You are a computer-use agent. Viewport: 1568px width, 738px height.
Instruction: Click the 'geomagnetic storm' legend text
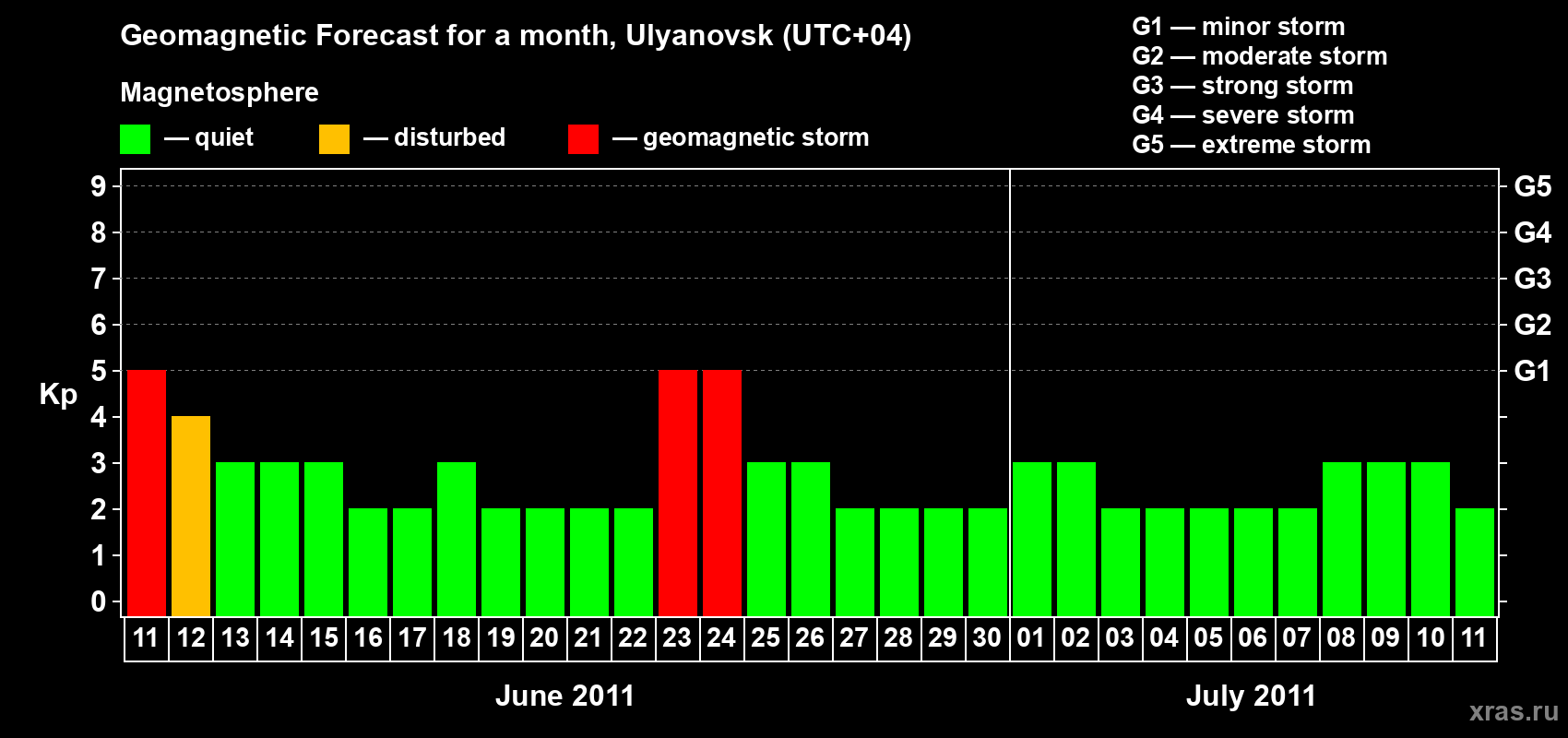756,137
